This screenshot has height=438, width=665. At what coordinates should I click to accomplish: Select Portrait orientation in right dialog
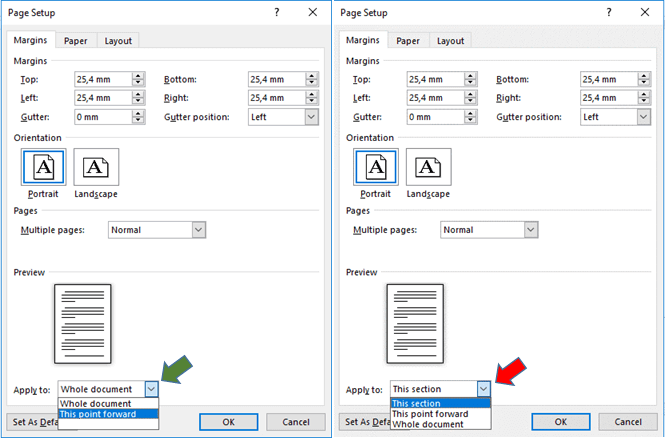376,167
